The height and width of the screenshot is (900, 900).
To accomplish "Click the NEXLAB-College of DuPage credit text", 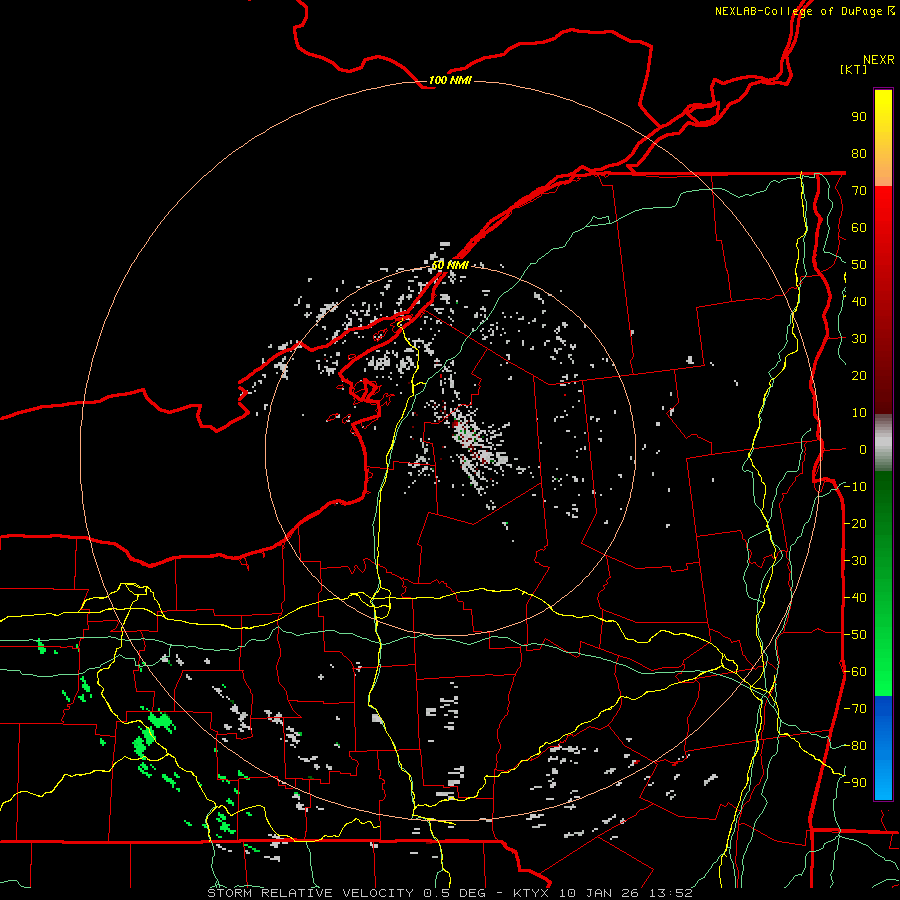I will [804, 11].
